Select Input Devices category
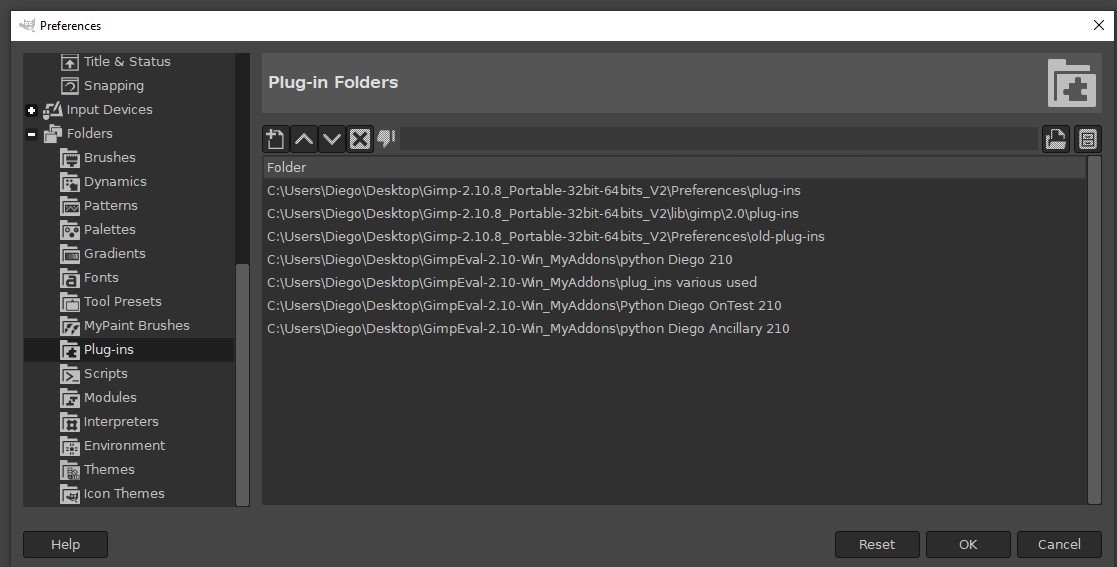 109,110
